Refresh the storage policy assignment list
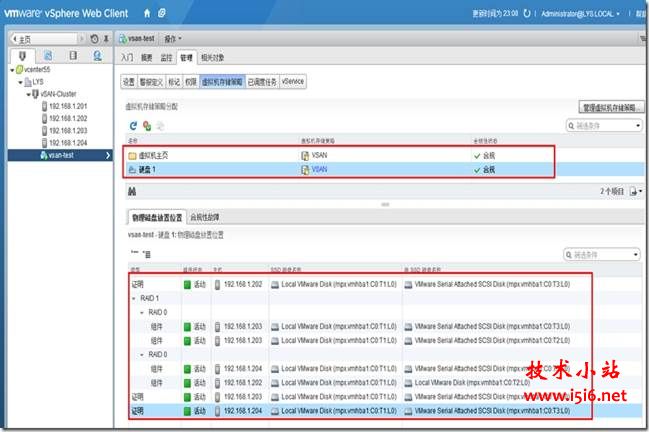The height and width of the screenshot is (432, 649). pyautogui.click(x=133, y=126)
